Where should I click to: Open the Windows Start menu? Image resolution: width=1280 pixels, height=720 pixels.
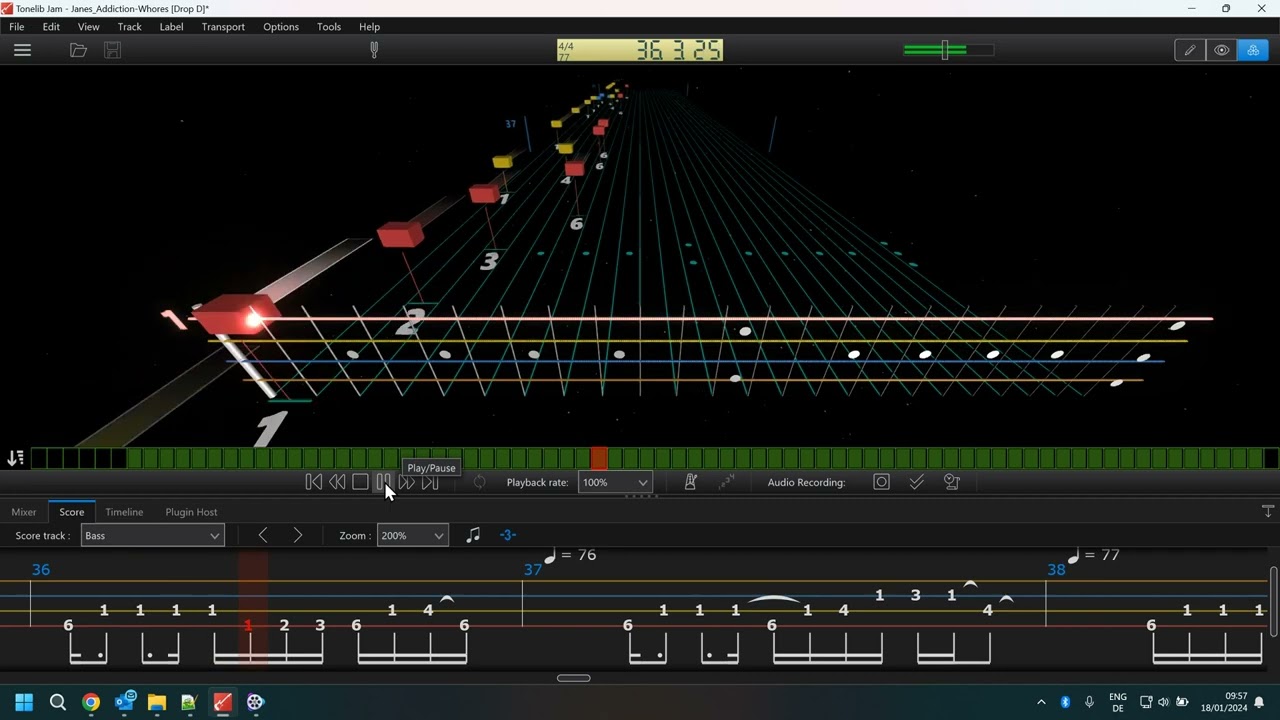tap(24, 702)
